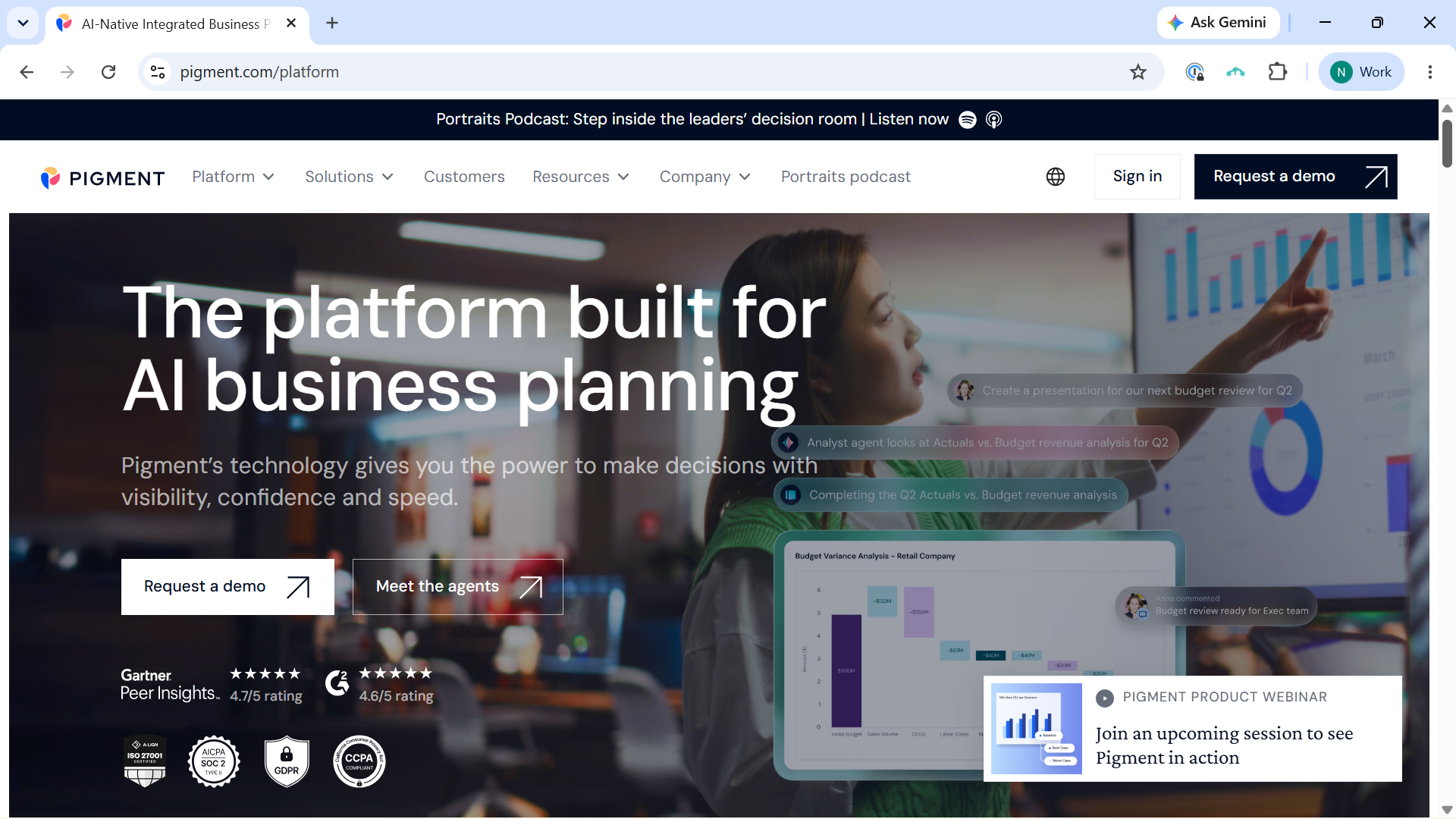Click the ISO 27001 certification badge
This screenshot has height=819, width=1456.
coord(145,761)
